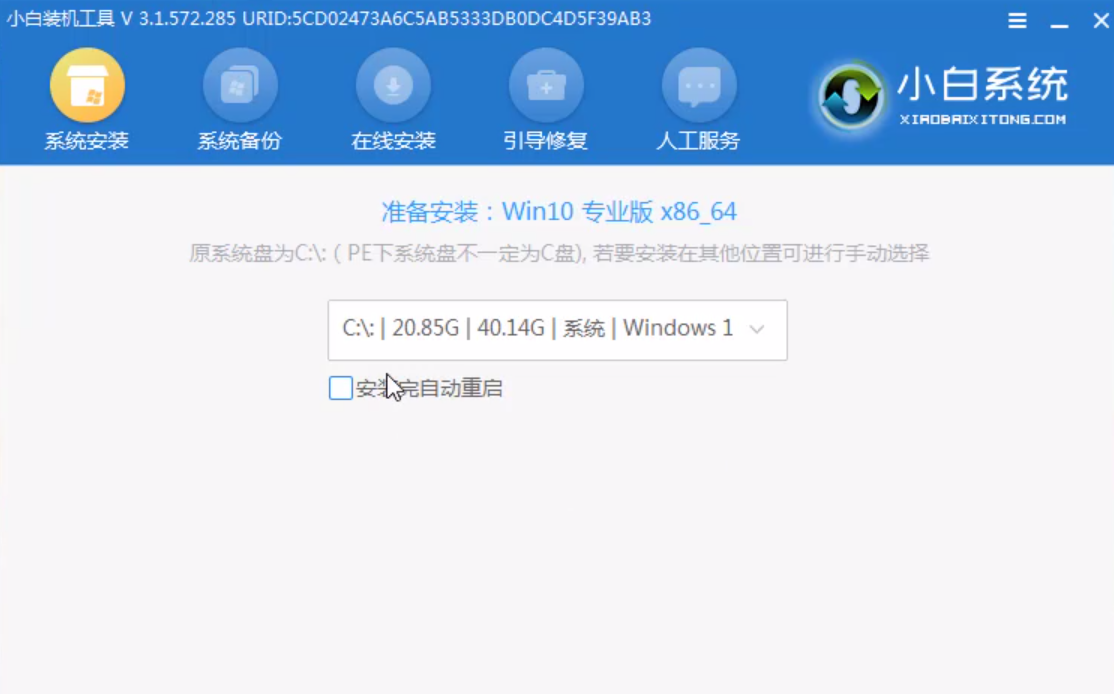Switch to the 系统备份 tab label
The width and height of the screenshot is (1114, 694).
(x=239, y=141)
